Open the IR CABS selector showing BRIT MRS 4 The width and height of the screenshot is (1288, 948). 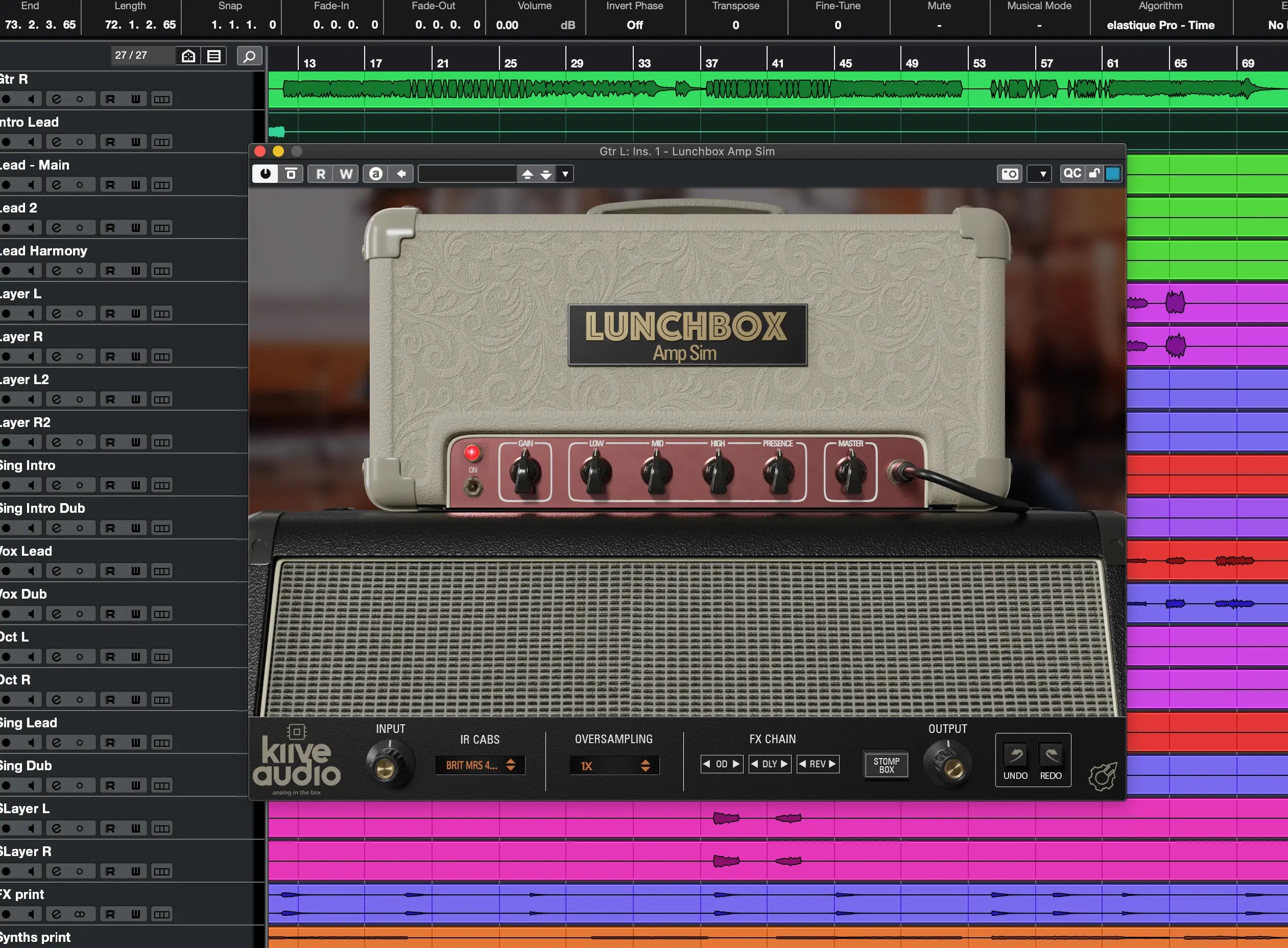point(480,765)
